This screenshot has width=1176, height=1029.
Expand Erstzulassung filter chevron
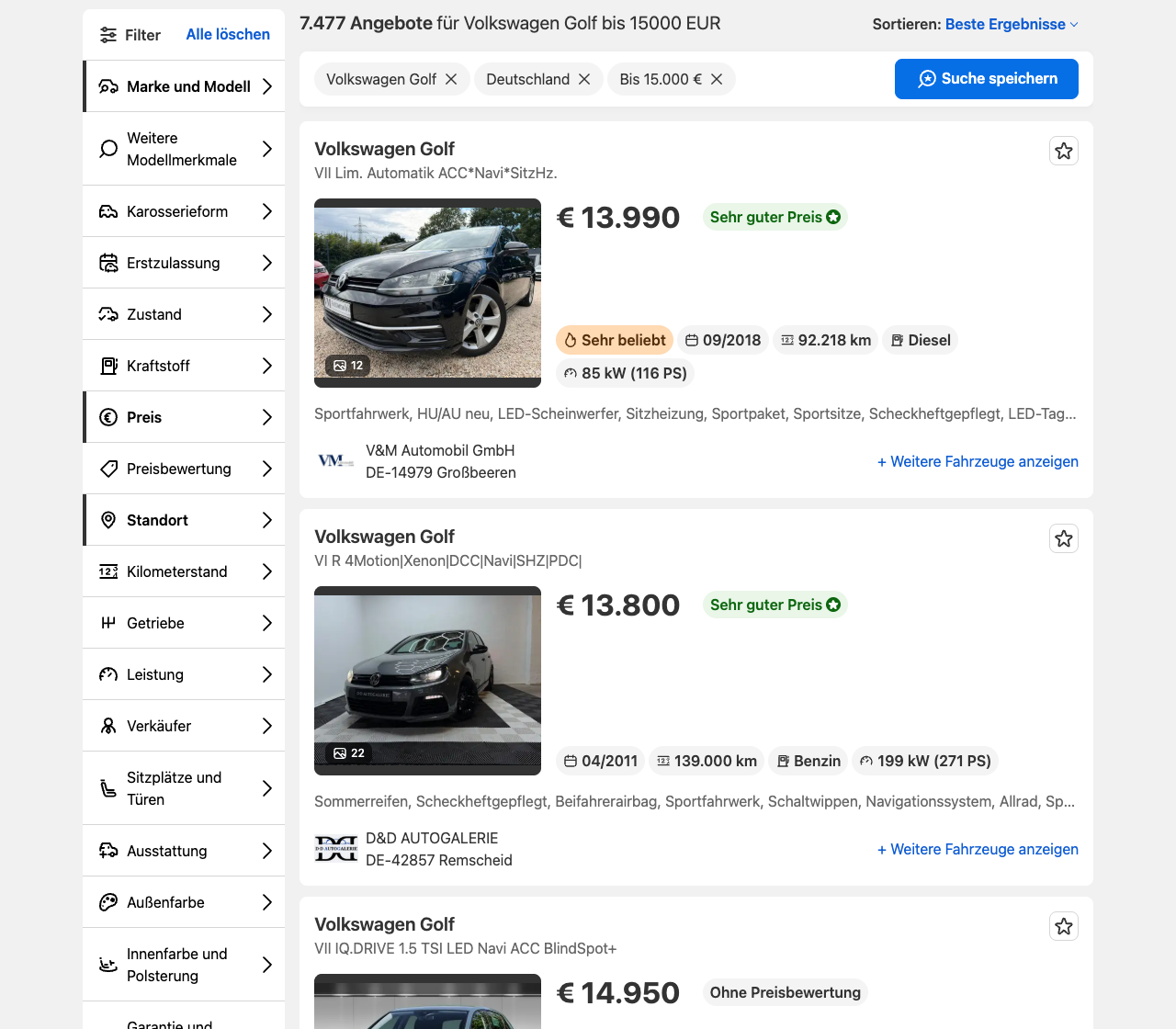pos(267,263)
